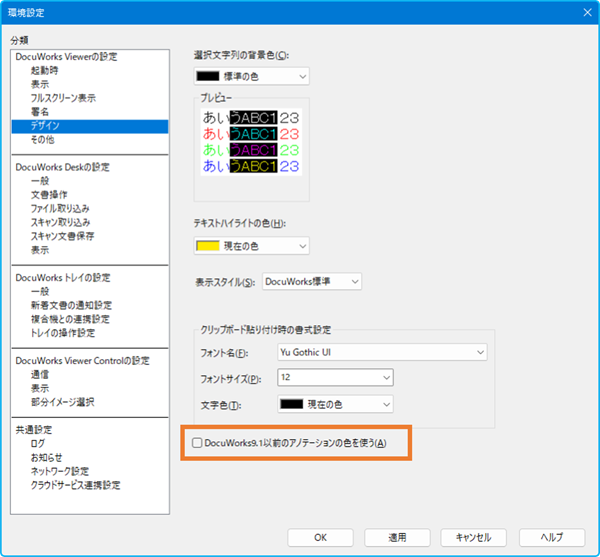Enable DocuWorks9.1以前のアノテーションの色を使う checkbox

coord(197,443)
